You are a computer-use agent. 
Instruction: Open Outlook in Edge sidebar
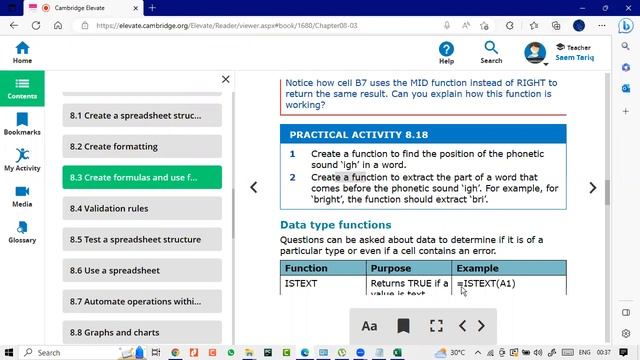coord(626,88)
